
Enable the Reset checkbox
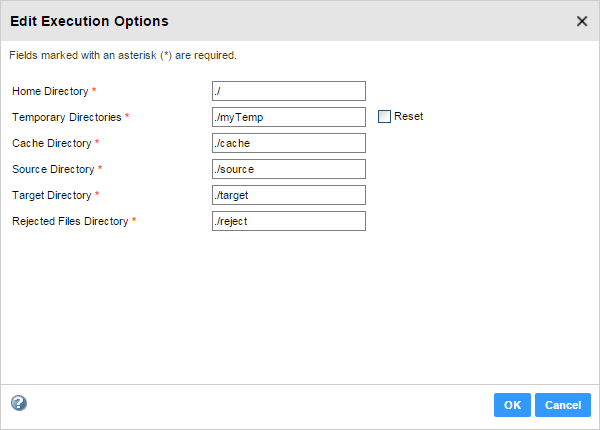coord(384,117)
